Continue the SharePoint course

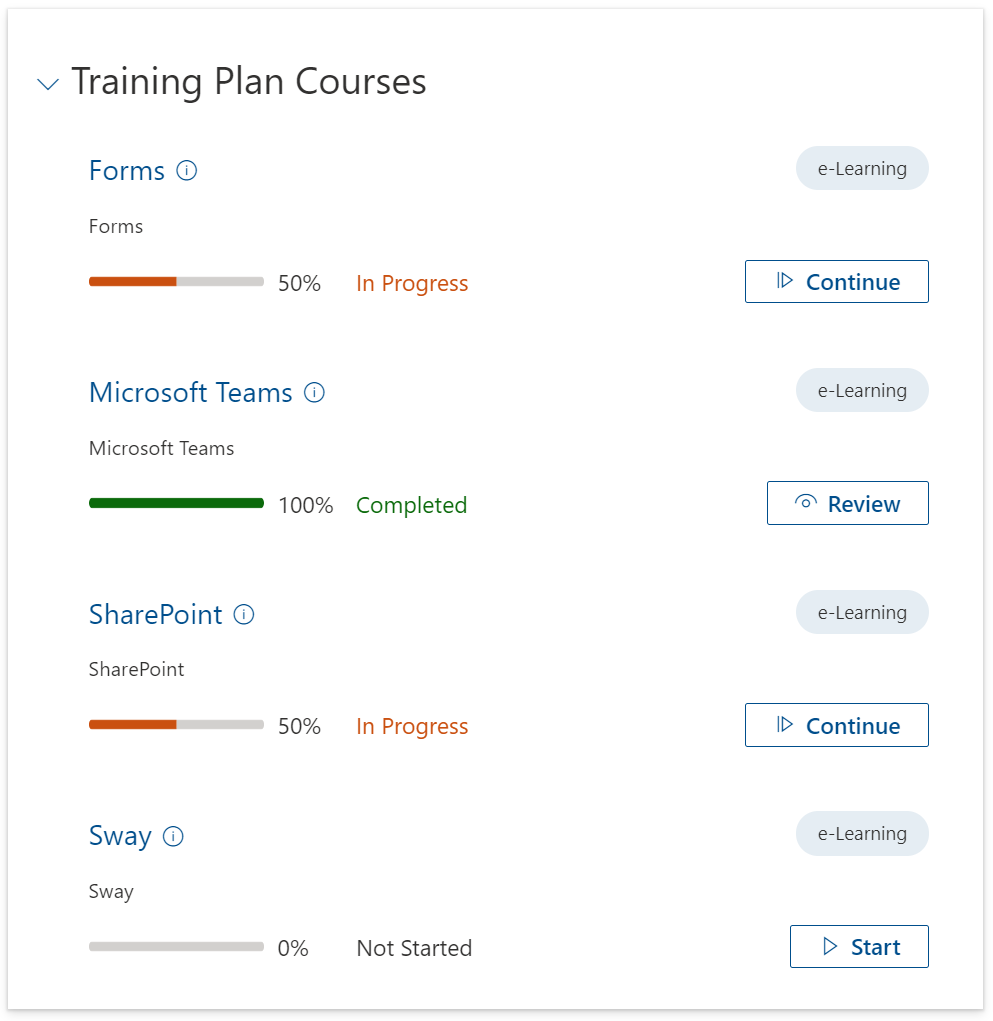836,726
